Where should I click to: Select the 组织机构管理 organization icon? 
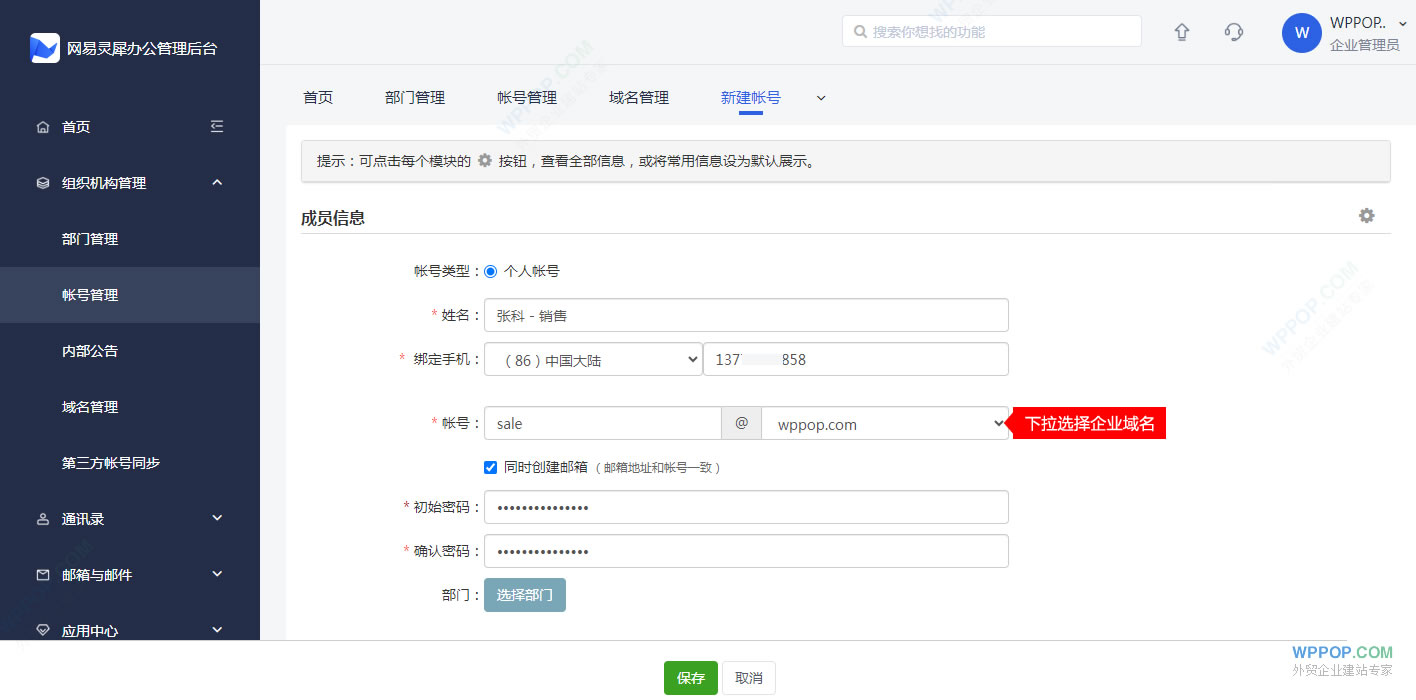coord(42,182)
